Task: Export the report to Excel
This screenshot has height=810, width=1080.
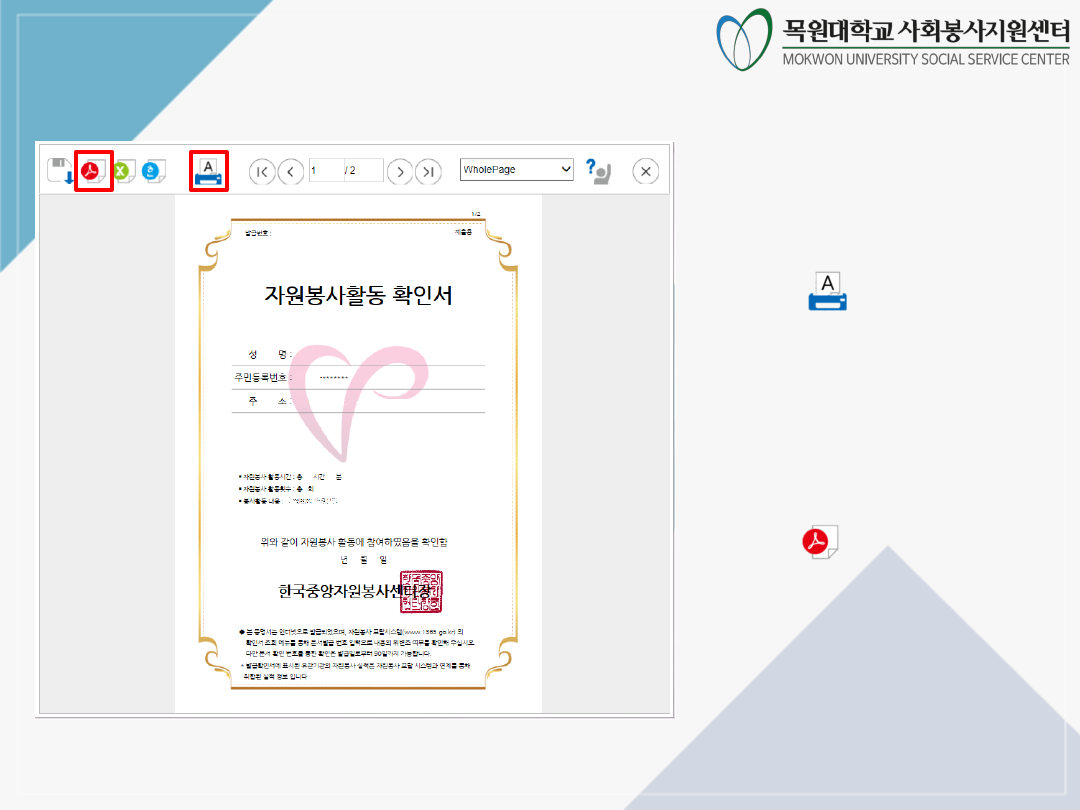Action: click(x=123, y=171)
